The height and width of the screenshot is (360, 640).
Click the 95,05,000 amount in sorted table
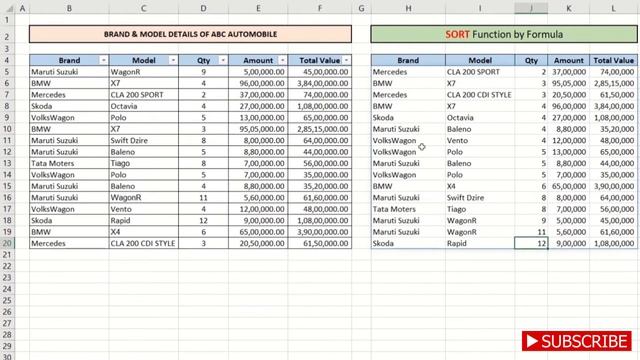click(x=569, y=83)
